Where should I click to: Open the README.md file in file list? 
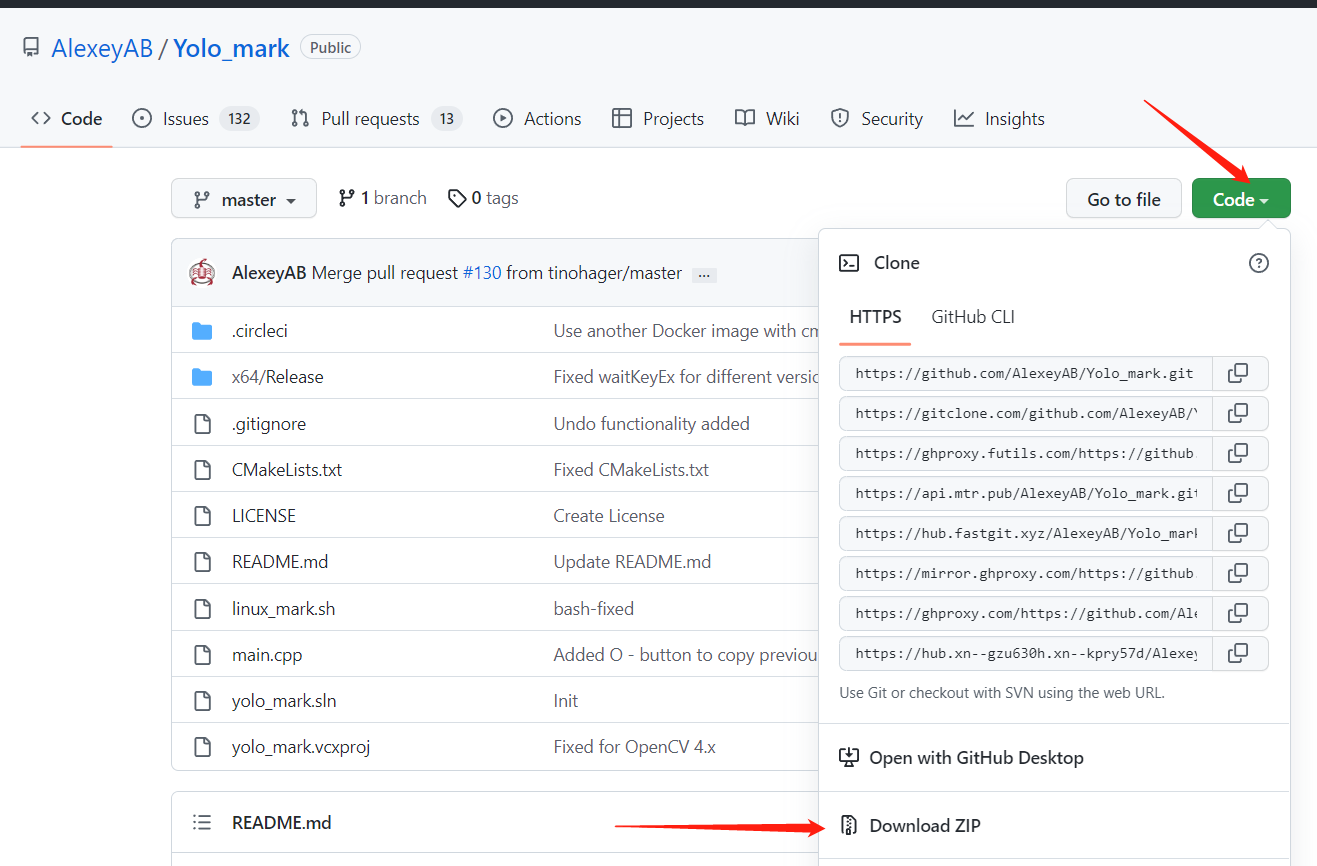pyautogui.click(x=280, y=562)
